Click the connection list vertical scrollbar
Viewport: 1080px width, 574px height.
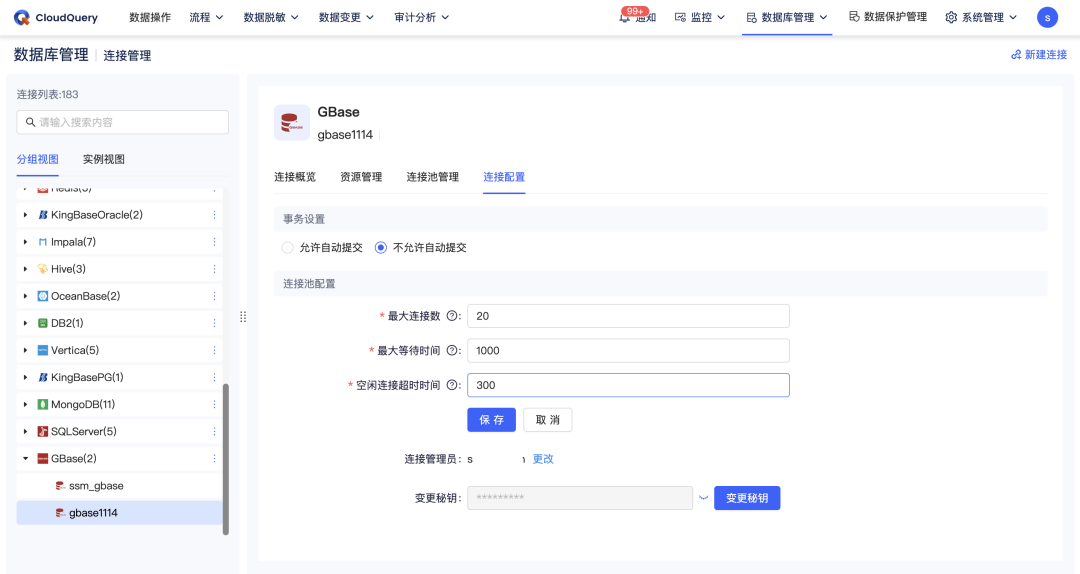[x=226, y=459]
